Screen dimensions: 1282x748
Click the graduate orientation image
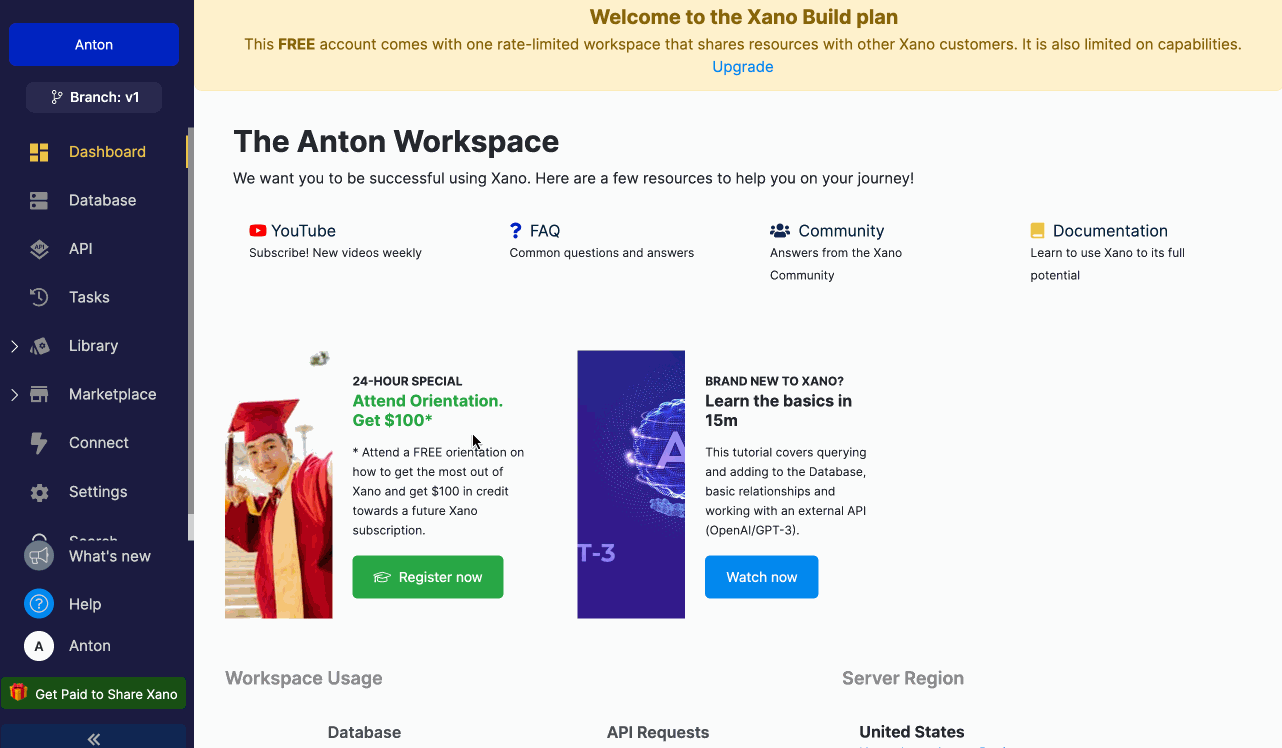coord(279,484)
